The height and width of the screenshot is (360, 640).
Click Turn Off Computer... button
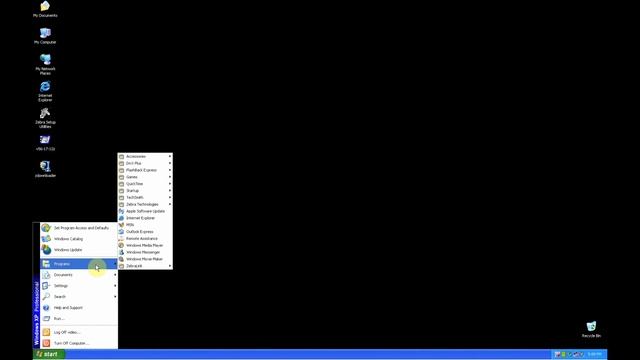point(79,343)
